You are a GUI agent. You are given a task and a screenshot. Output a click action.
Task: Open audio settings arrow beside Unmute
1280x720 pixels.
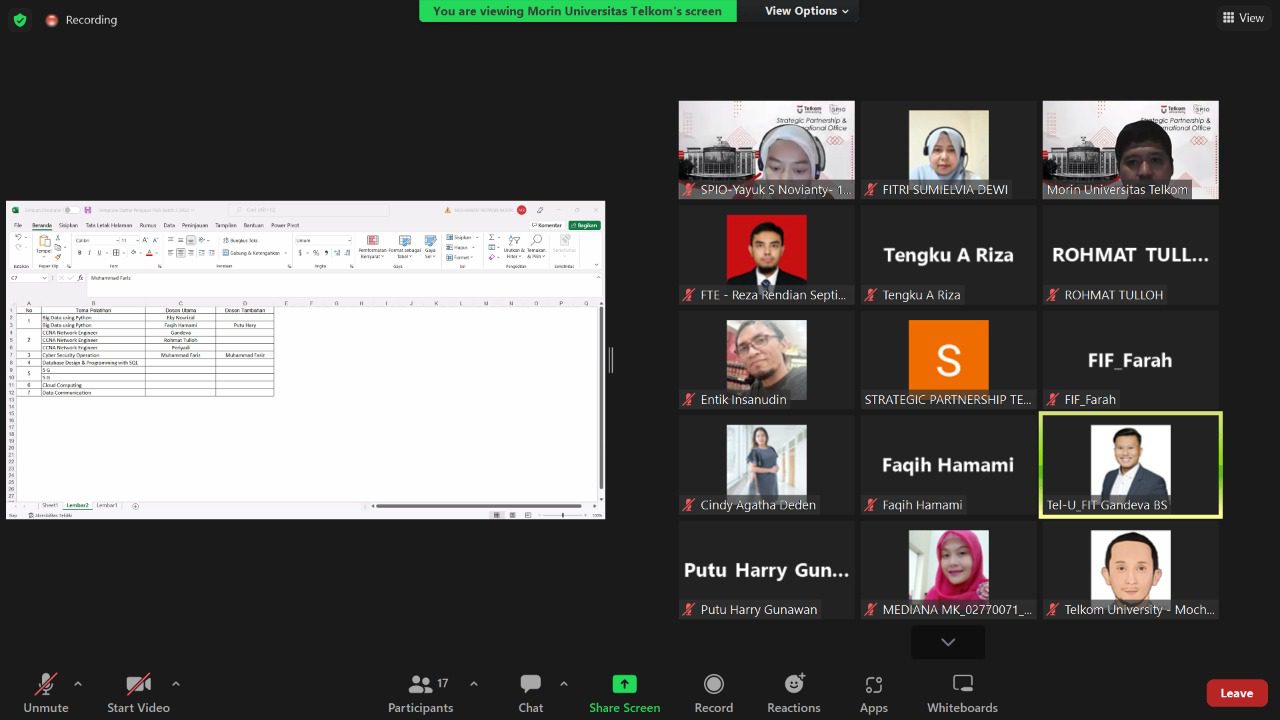(x=78, y=684)
